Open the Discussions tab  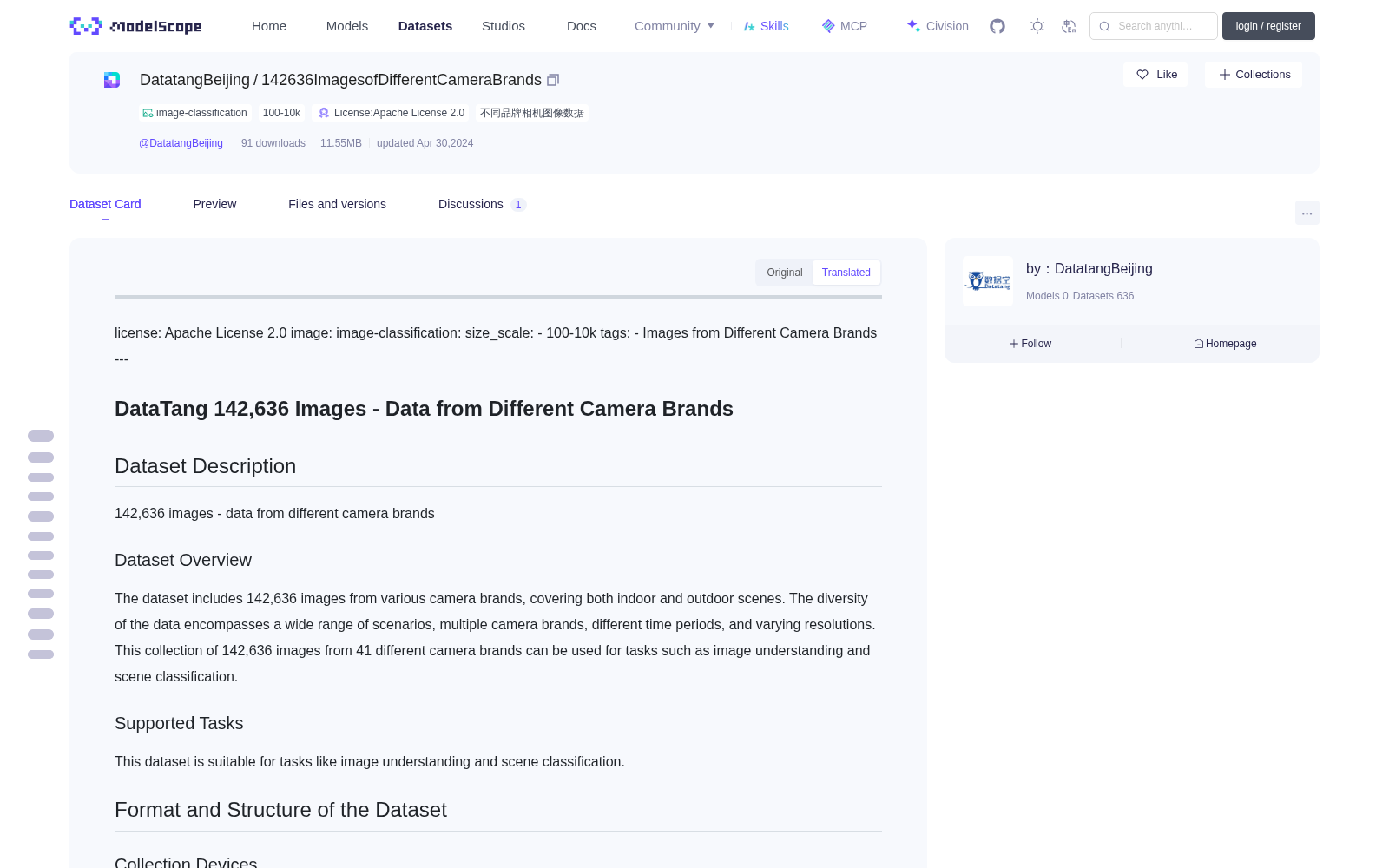tap(482, 204)
